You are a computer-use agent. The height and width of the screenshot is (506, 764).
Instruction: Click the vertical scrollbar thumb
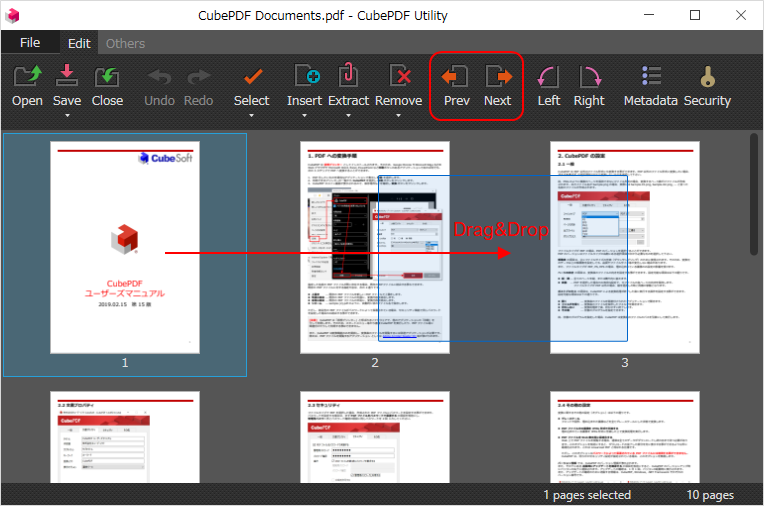coord(754,195)
